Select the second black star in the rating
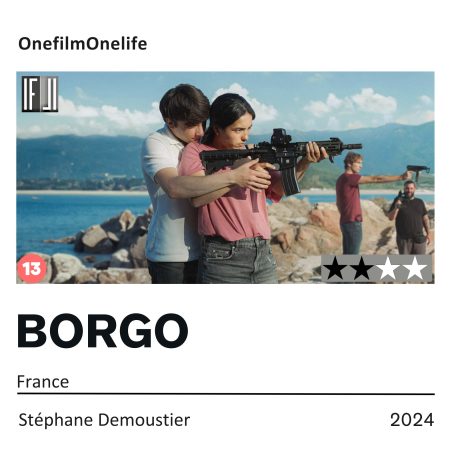The image size is (450, 450). pos(361,268)
